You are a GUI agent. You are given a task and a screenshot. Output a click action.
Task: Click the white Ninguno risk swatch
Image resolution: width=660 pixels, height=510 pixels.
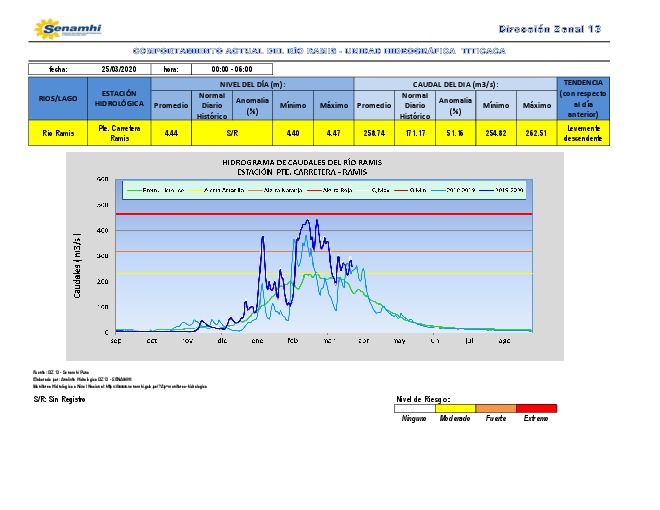[x=416, y=408]
